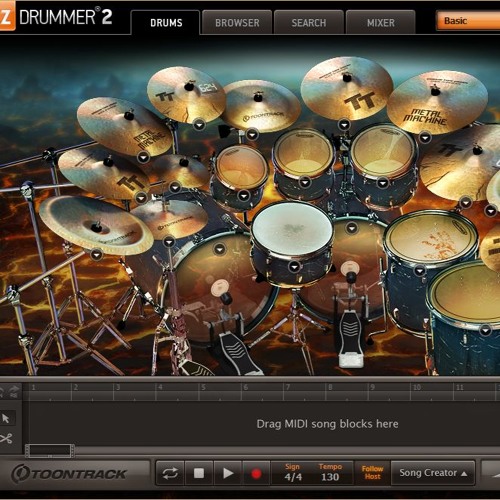The height and width of the screenshot is (500, 500).
Task: Open menu arrow under the Toontrack splash cymbal
Action: click(x=252, y=135)
